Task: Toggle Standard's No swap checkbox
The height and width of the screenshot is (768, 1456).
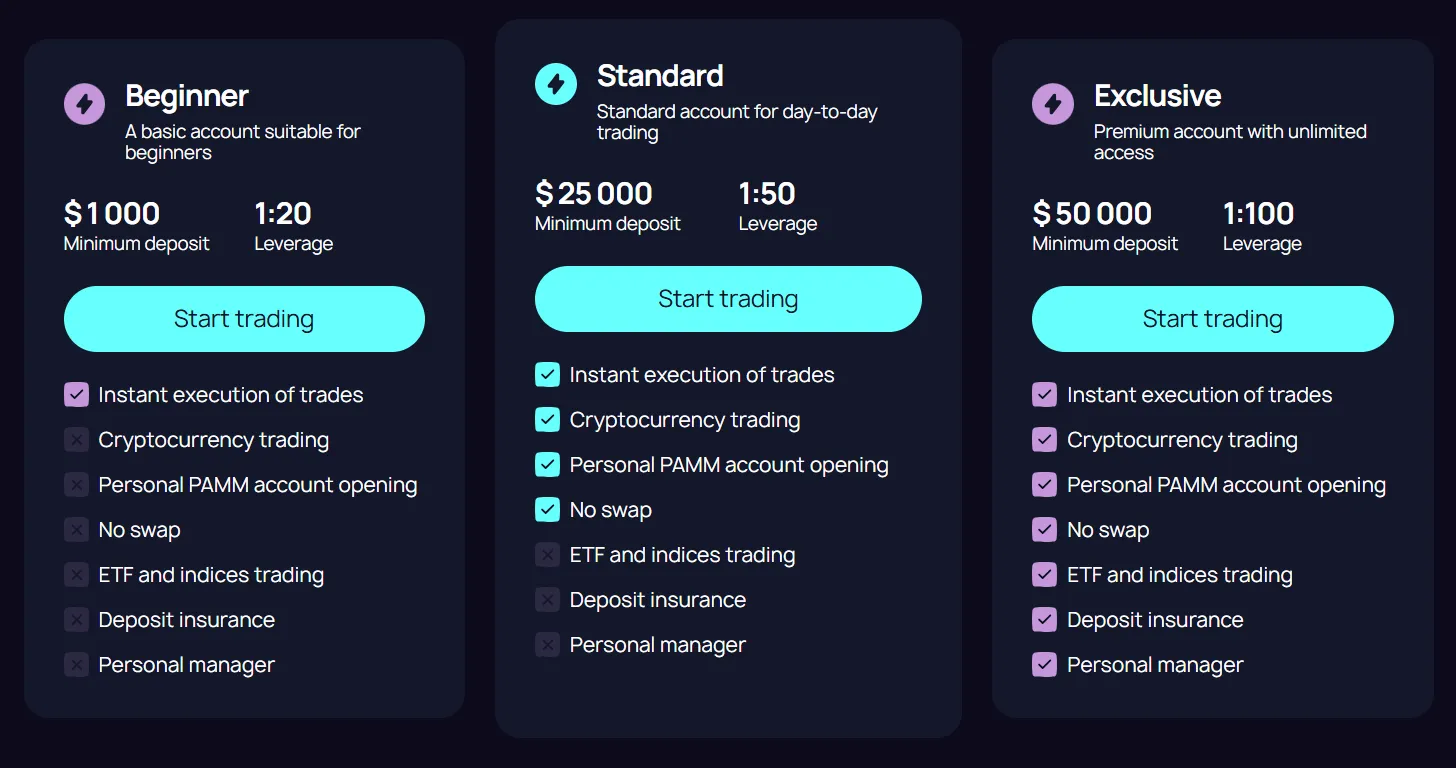Action: pyautogui.click(x=547, y=510)
